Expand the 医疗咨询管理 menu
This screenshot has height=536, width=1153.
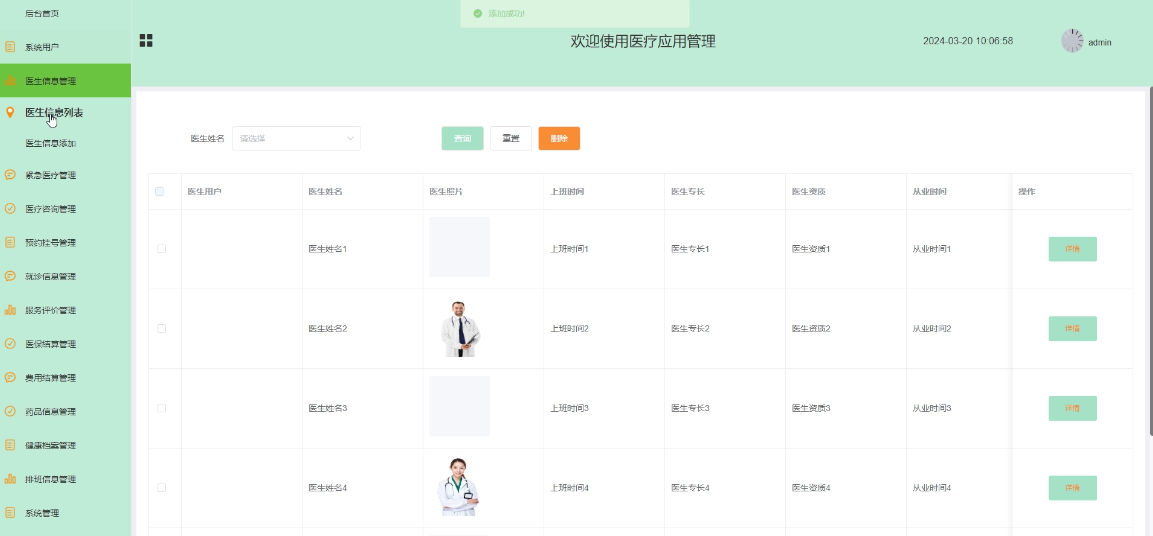pos(65,209)
